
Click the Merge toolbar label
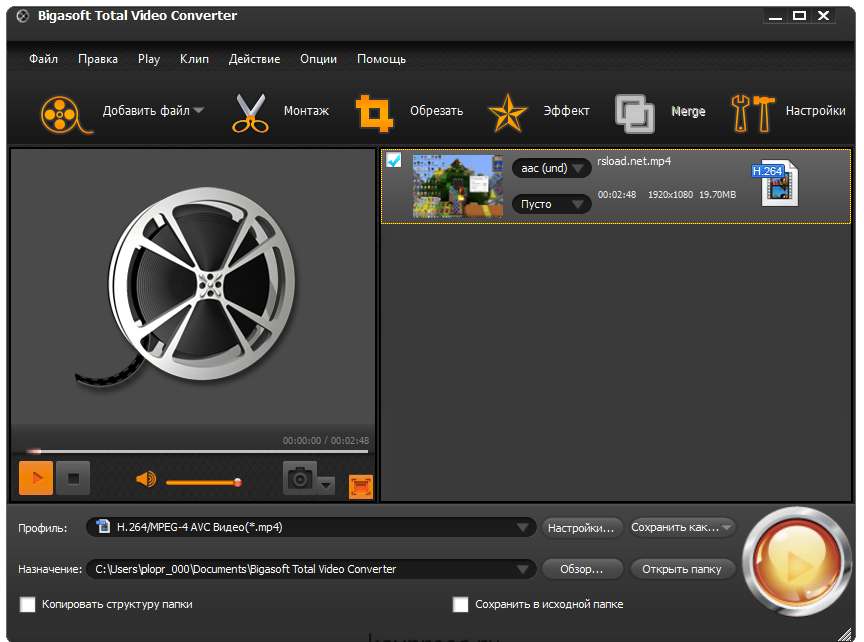688,111
